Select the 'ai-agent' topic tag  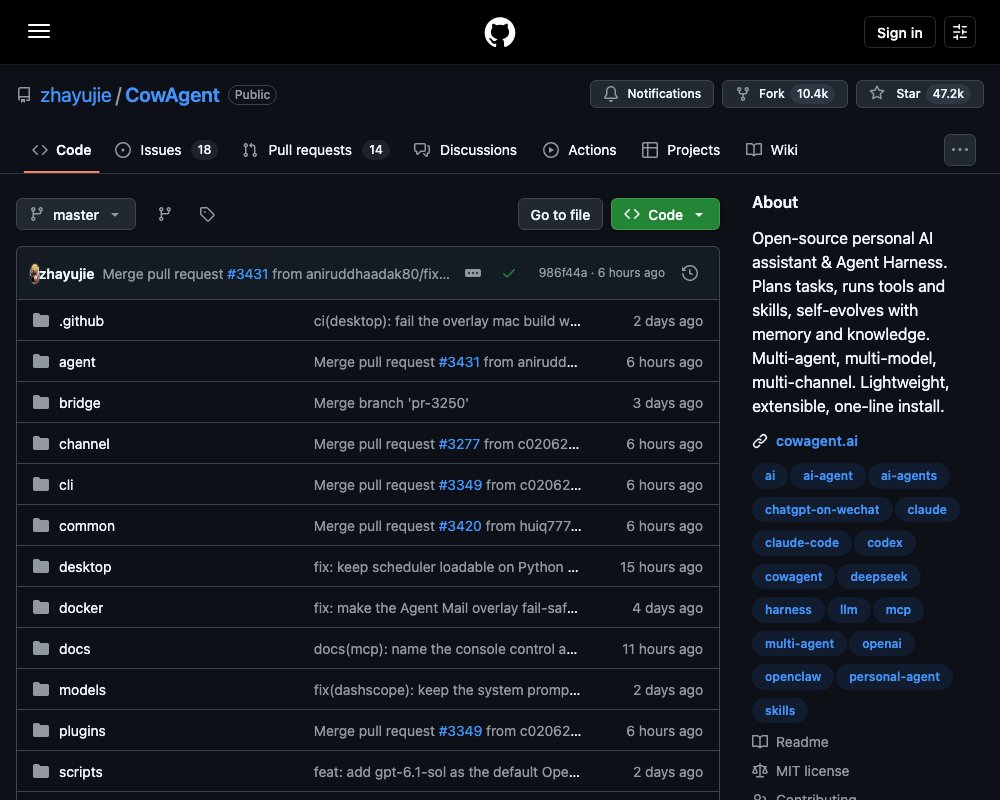coord(827,475)
